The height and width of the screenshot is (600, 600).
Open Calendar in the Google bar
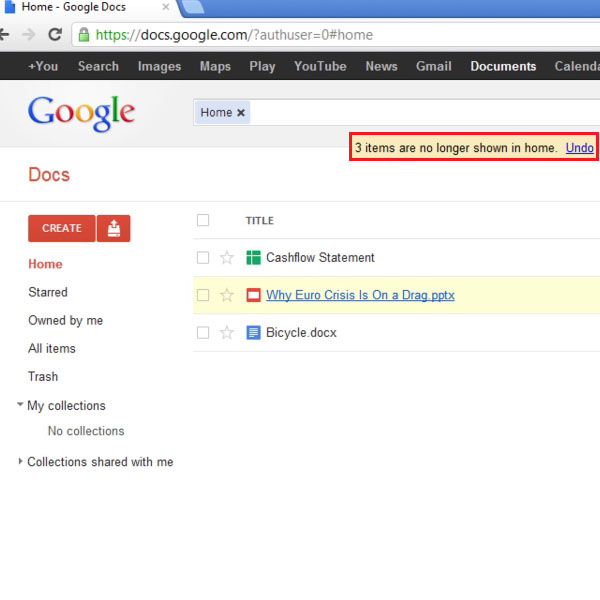click(577, 66)
